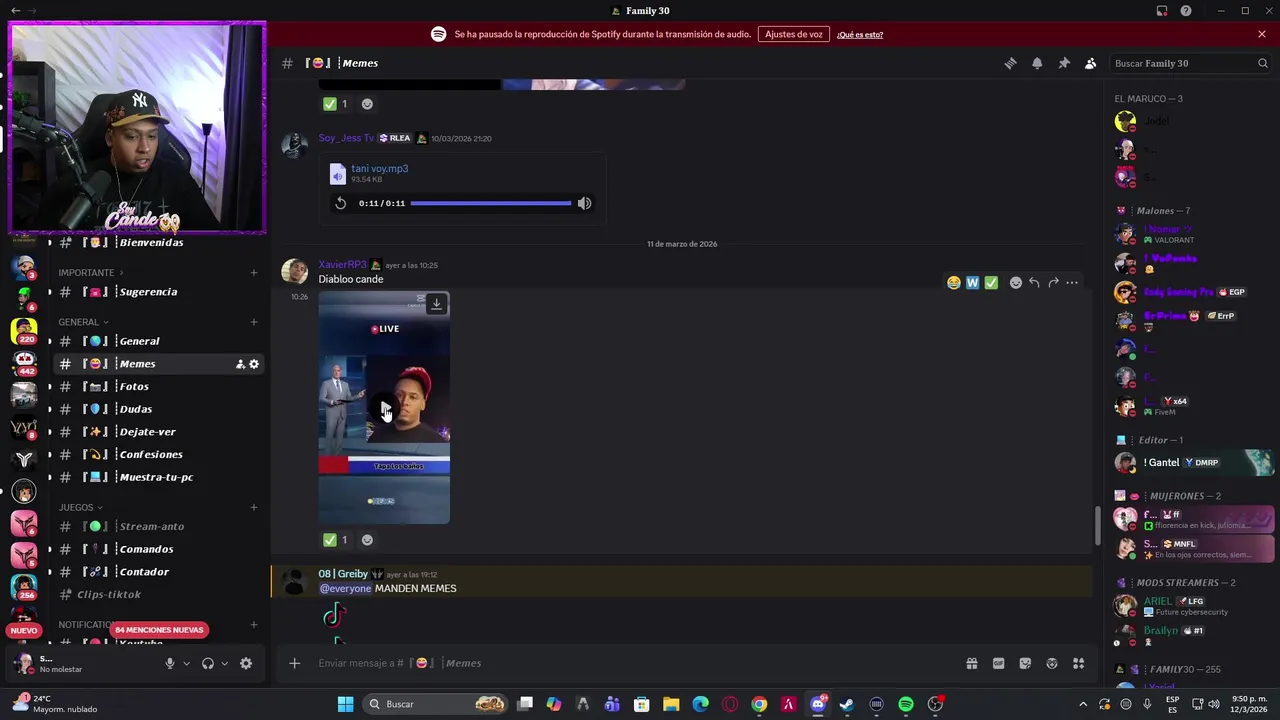Add reaction next to check mark under video

pos(367,540)
